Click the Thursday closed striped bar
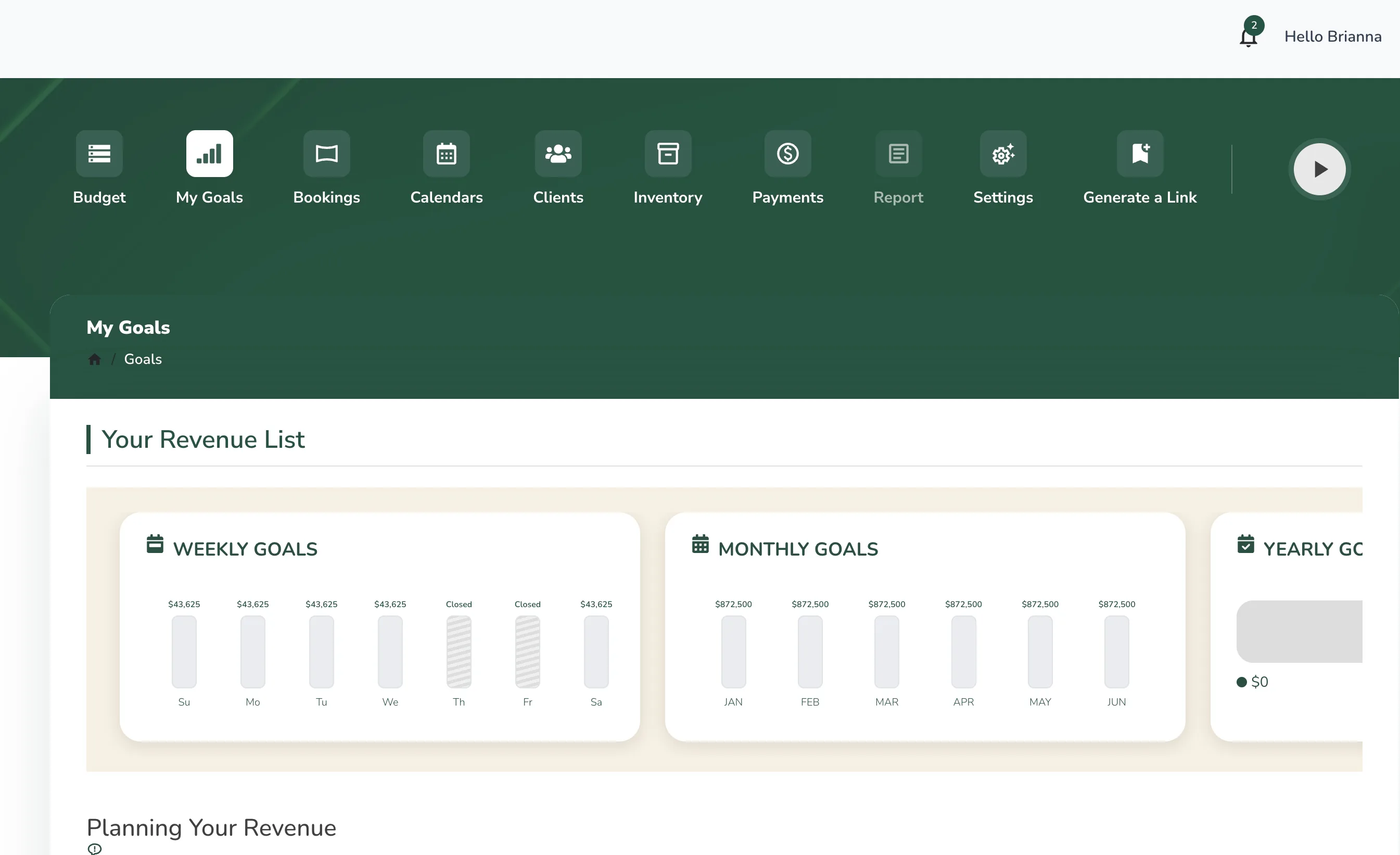The width and height of the screenshot is (1400, 855). (x=459, y=652)
